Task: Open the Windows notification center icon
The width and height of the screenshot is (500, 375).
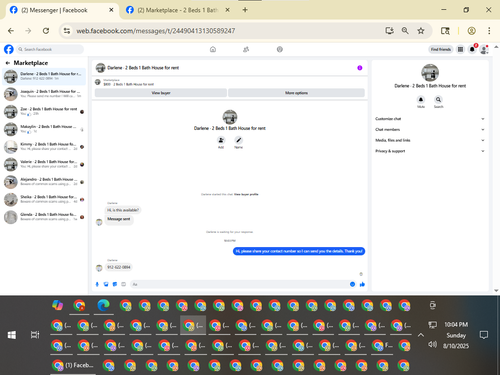Action: (x=484, y=335)
